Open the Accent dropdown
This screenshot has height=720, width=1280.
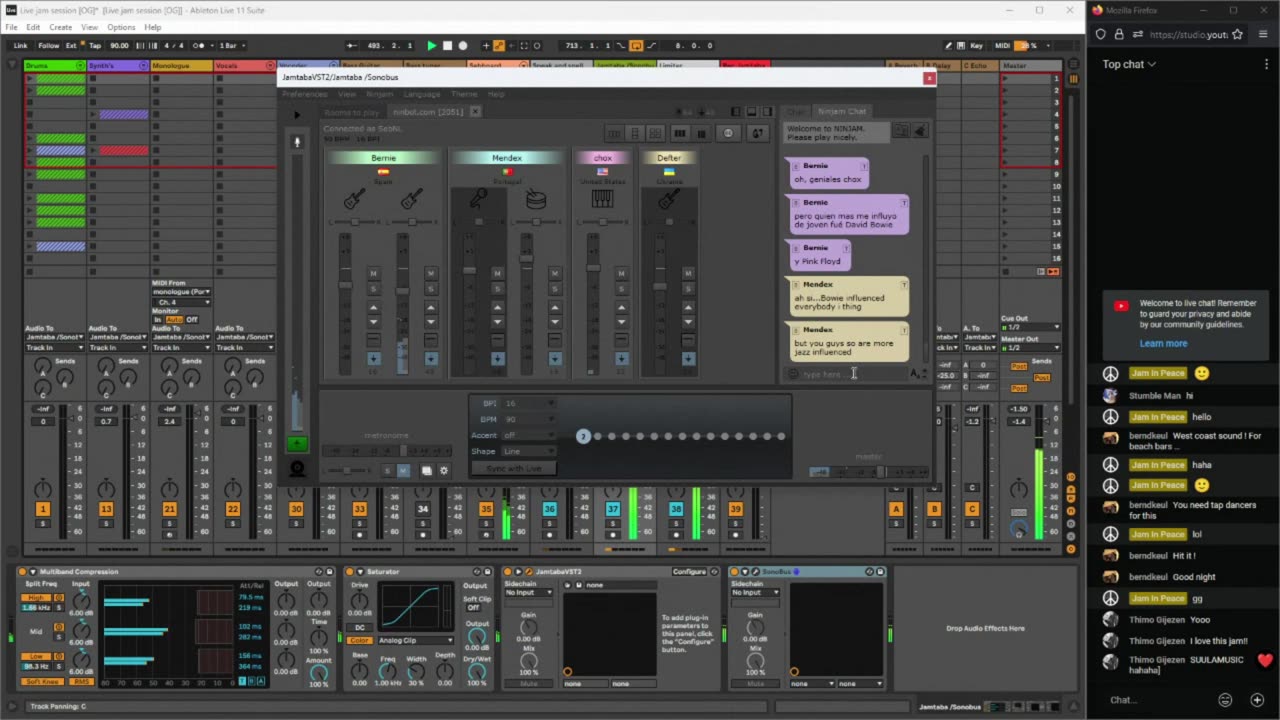[529, 435]
